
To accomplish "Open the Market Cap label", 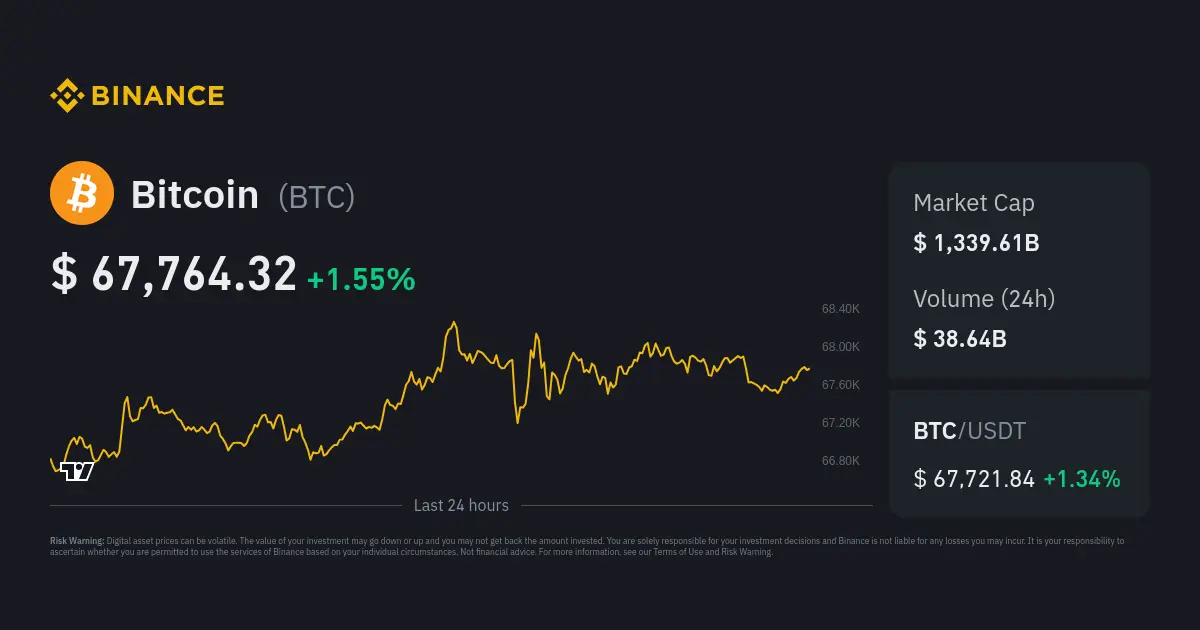I will coord(974,203).
